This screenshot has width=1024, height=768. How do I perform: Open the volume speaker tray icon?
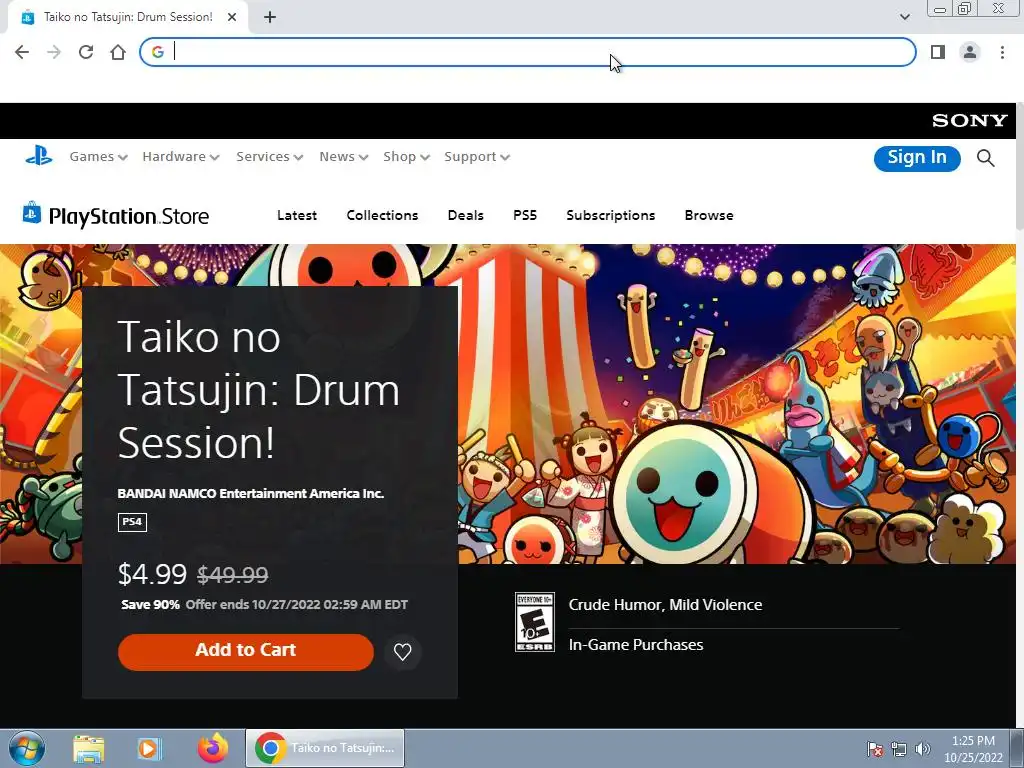[923, 749]
